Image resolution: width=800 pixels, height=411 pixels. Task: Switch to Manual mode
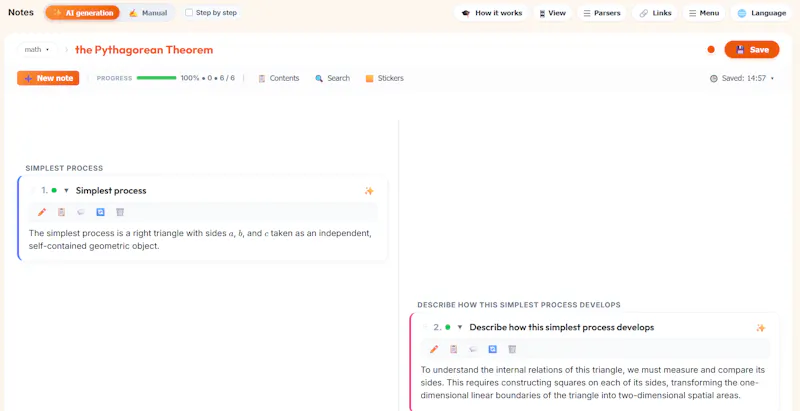(148, 13)
